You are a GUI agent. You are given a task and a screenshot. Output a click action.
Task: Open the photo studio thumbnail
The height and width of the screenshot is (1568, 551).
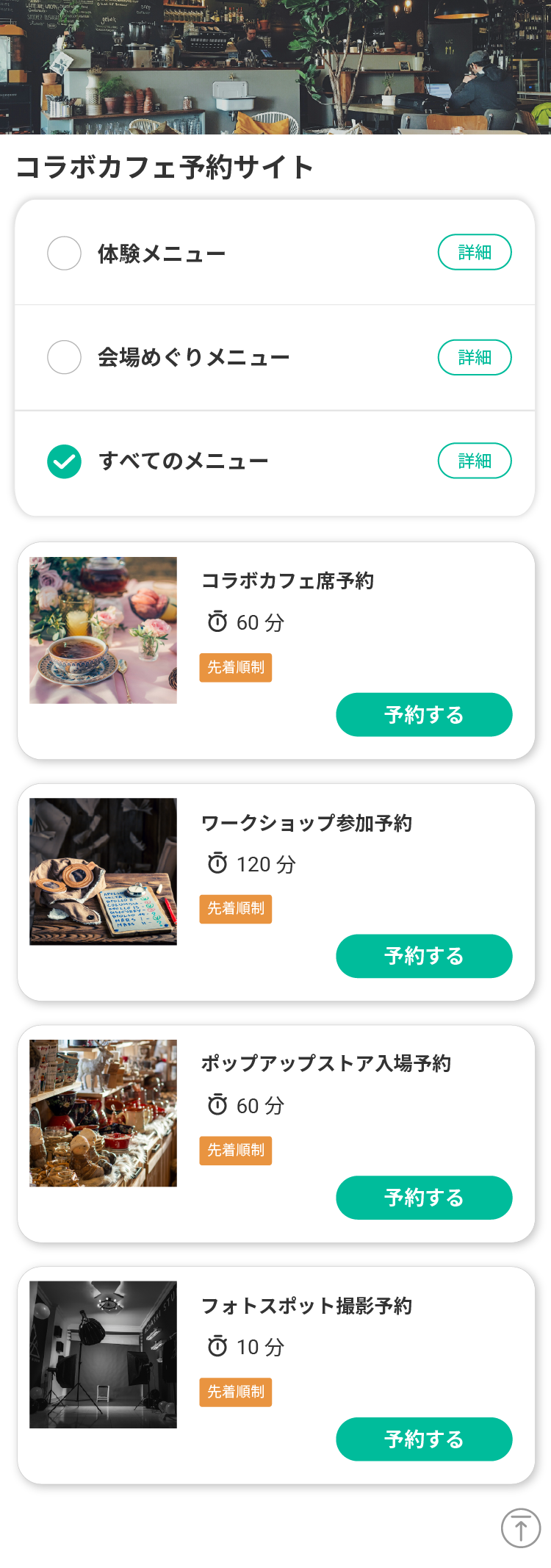coord(103,1354)
